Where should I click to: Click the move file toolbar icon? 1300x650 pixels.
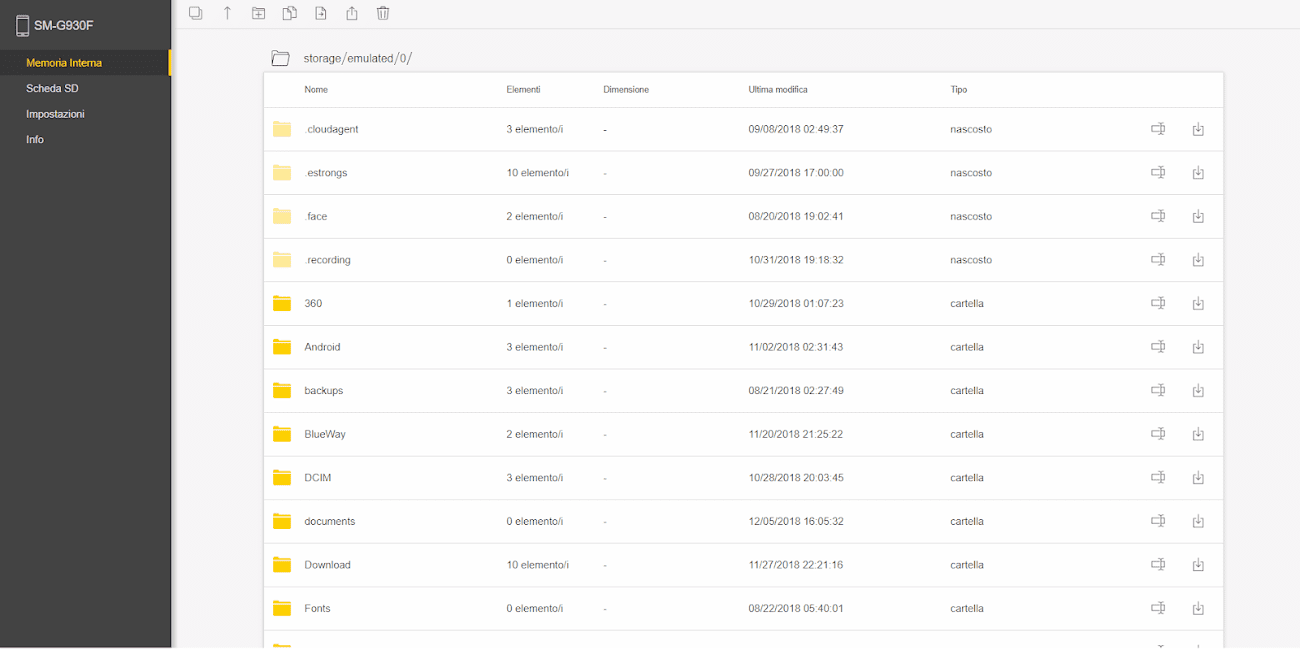(320, 13)
